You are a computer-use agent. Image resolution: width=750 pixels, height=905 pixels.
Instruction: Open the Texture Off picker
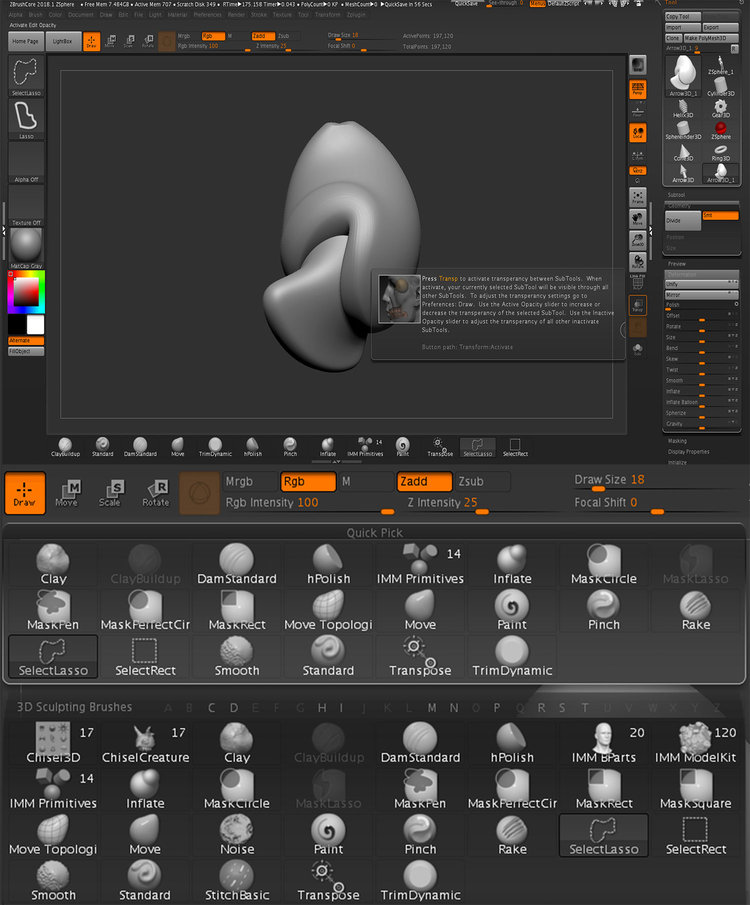(26, 206)
